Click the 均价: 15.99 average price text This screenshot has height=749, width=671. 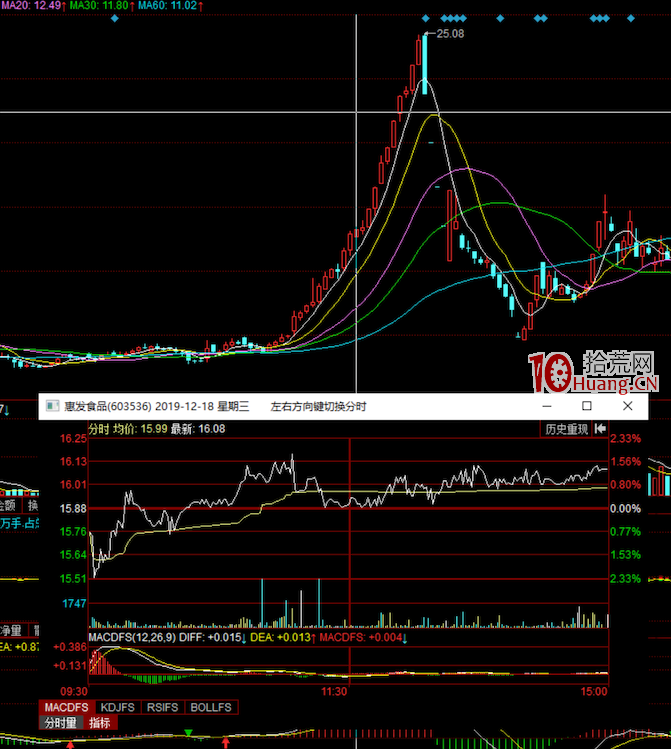coord(140,429)
